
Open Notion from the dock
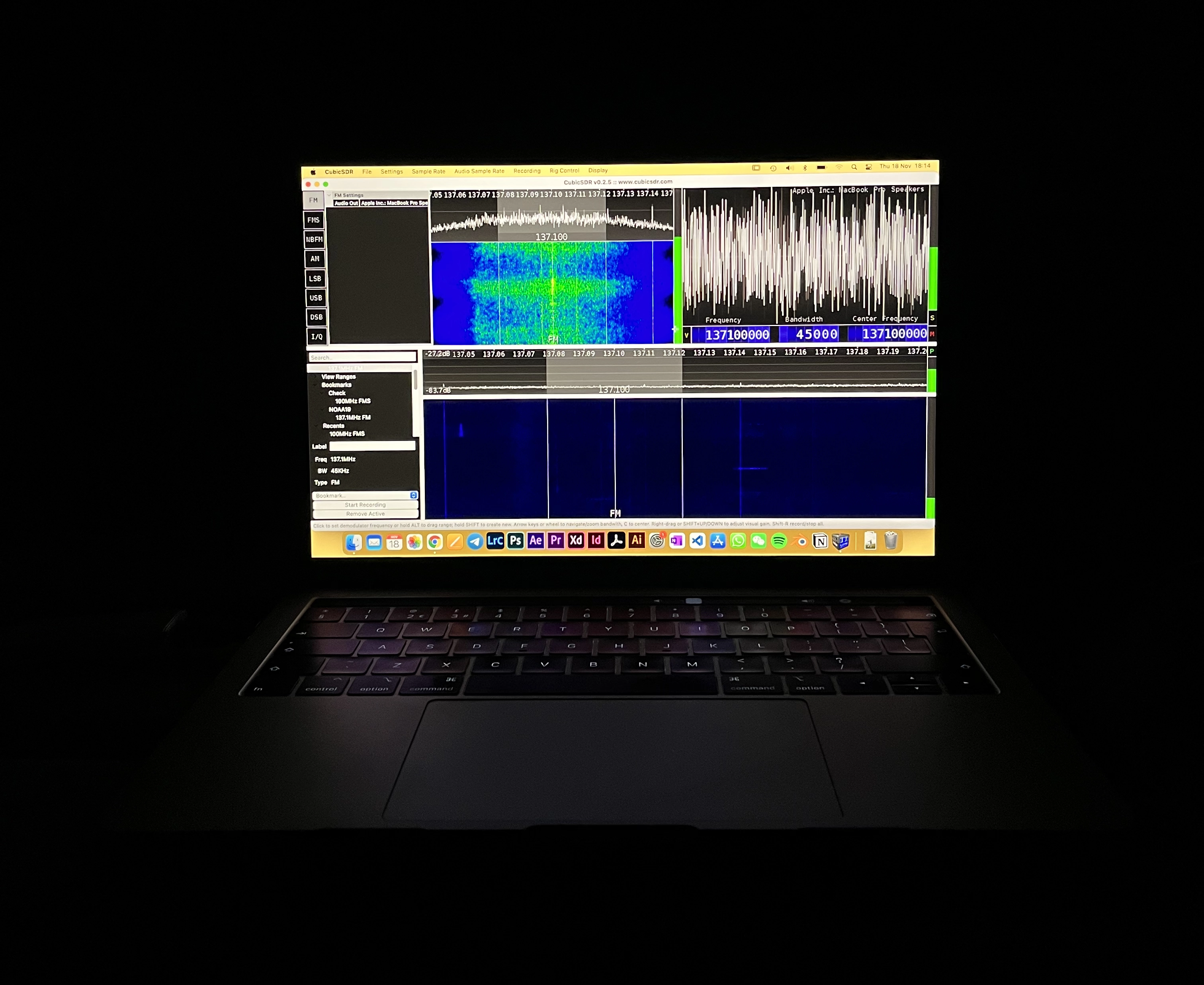(x=820, y=541)
